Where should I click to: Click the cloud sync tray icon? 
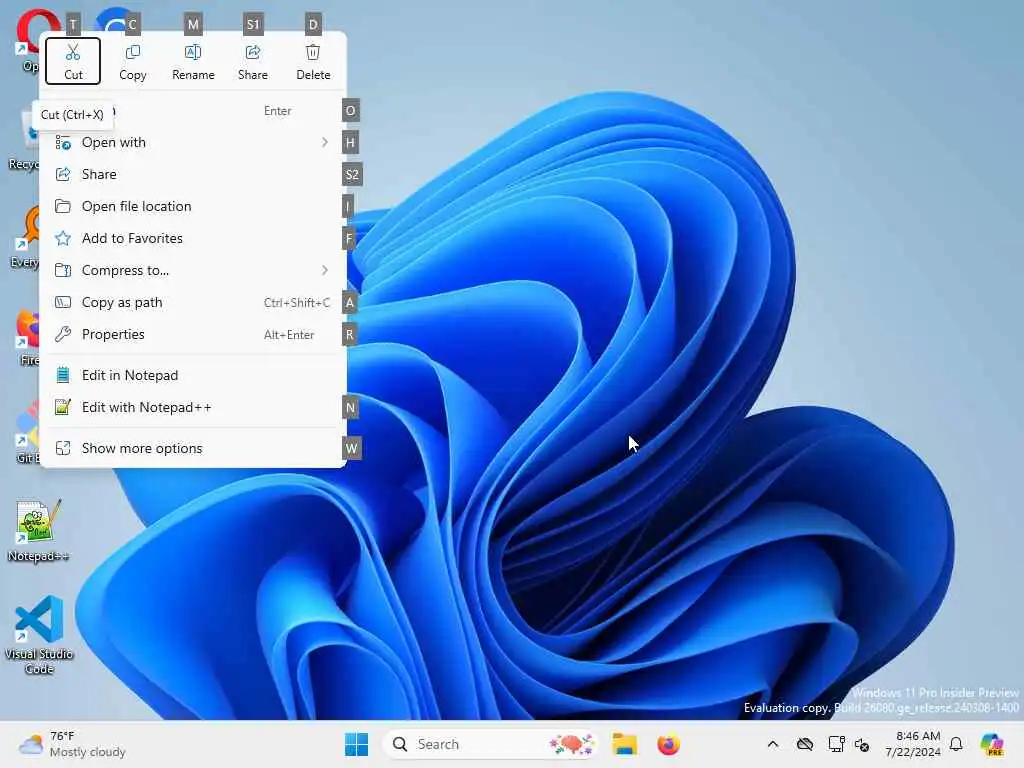point(805,744)
